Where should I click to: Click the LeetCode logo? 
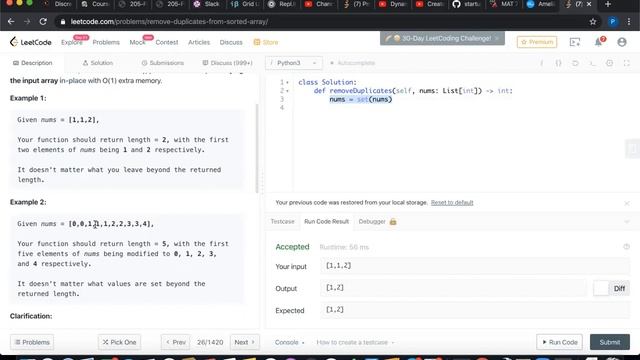tap(31, 42)
